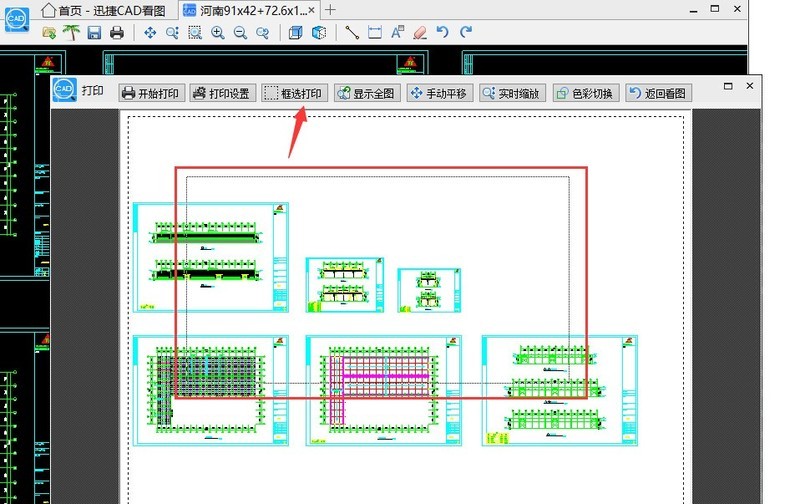
Task: Click the eraser tool icon
Action: 420,33
